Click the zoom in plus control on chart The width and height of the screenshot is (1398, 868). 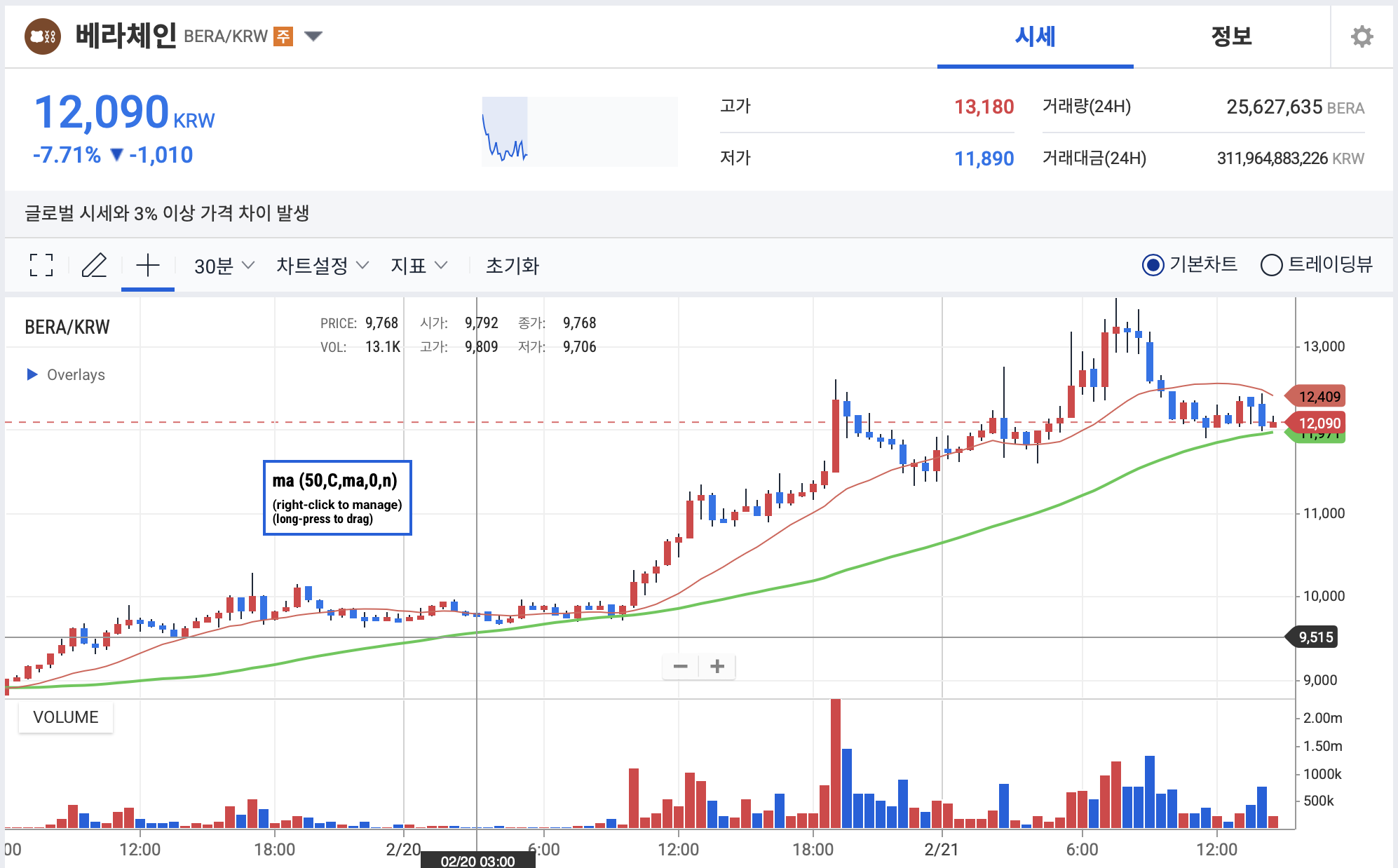717,666
